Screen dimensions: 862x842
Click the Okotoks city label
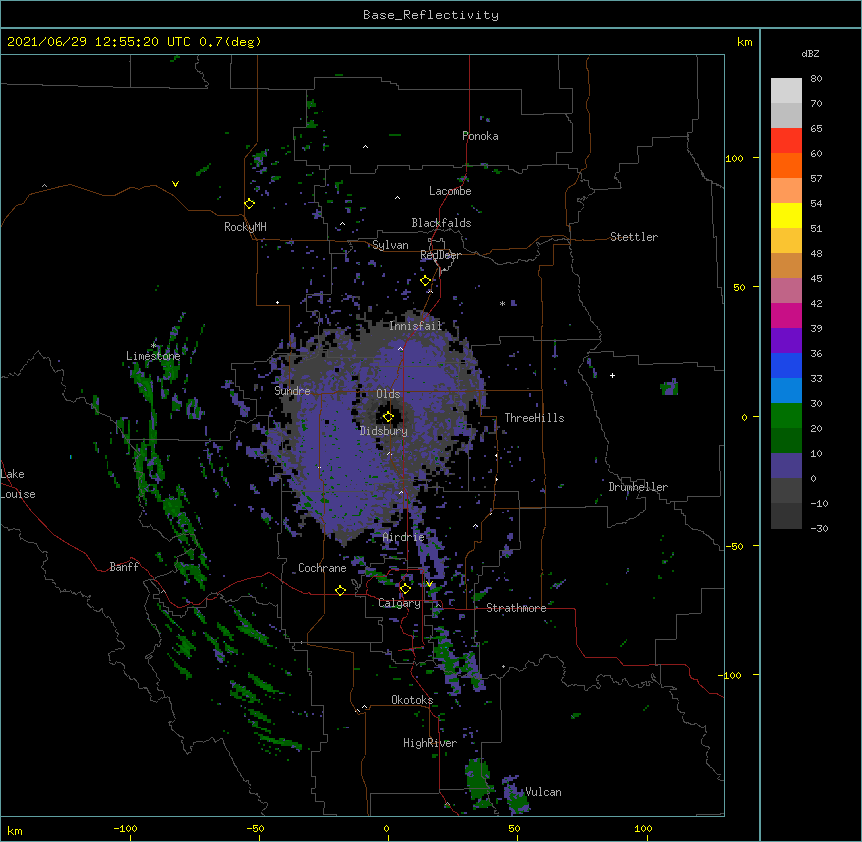[x=412, y=700]
